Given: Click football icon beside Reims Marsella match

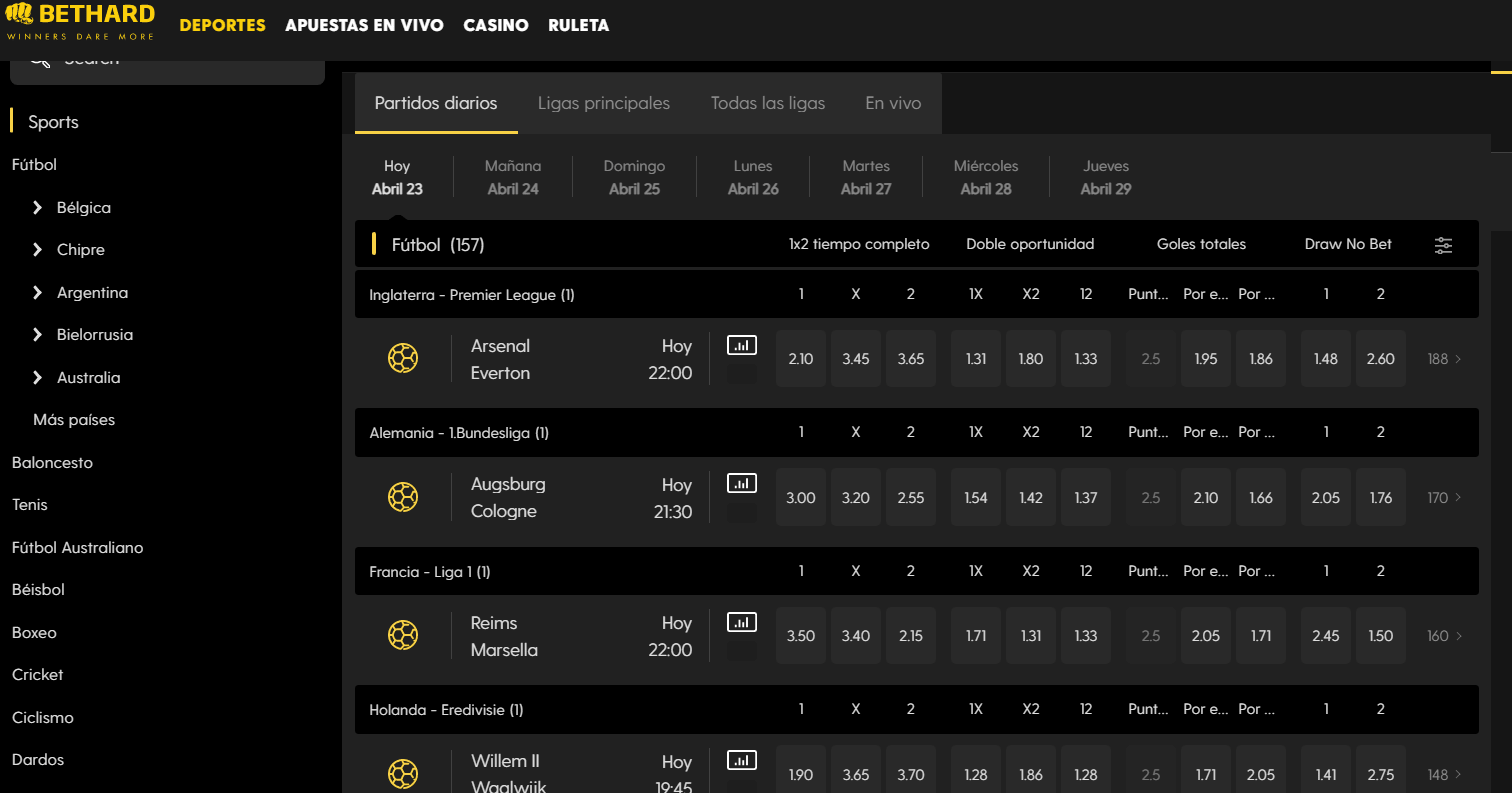Looking at the screenshot, I should coord(403,635).
